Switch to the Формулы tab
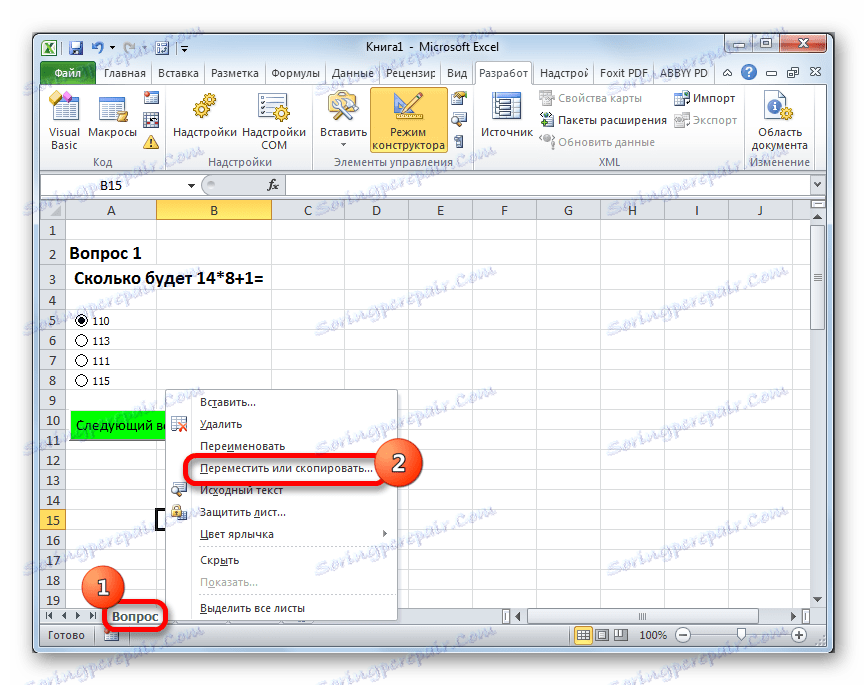 click(295, 73)
